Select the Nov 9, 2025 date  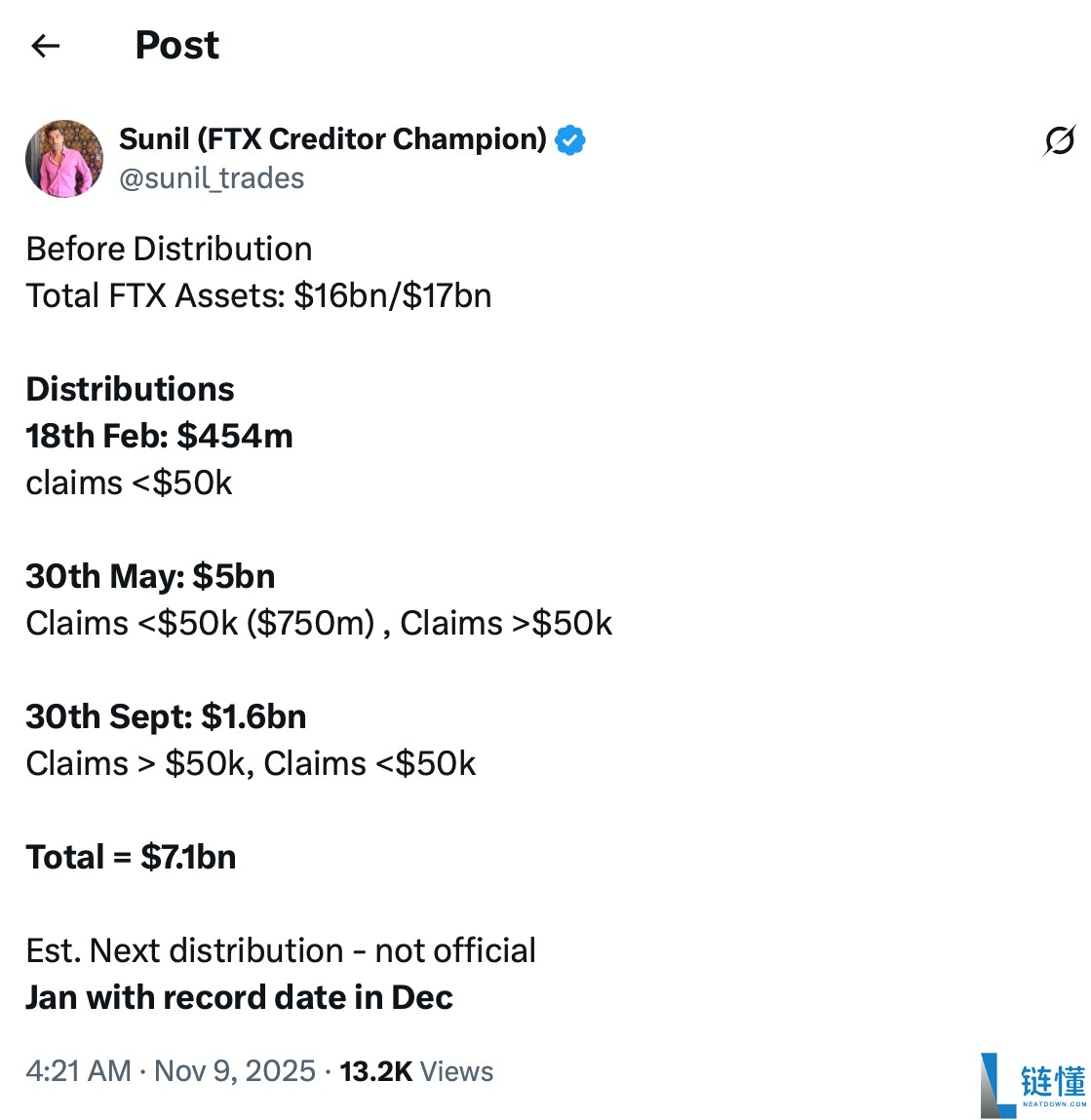tap(235, 1071)
